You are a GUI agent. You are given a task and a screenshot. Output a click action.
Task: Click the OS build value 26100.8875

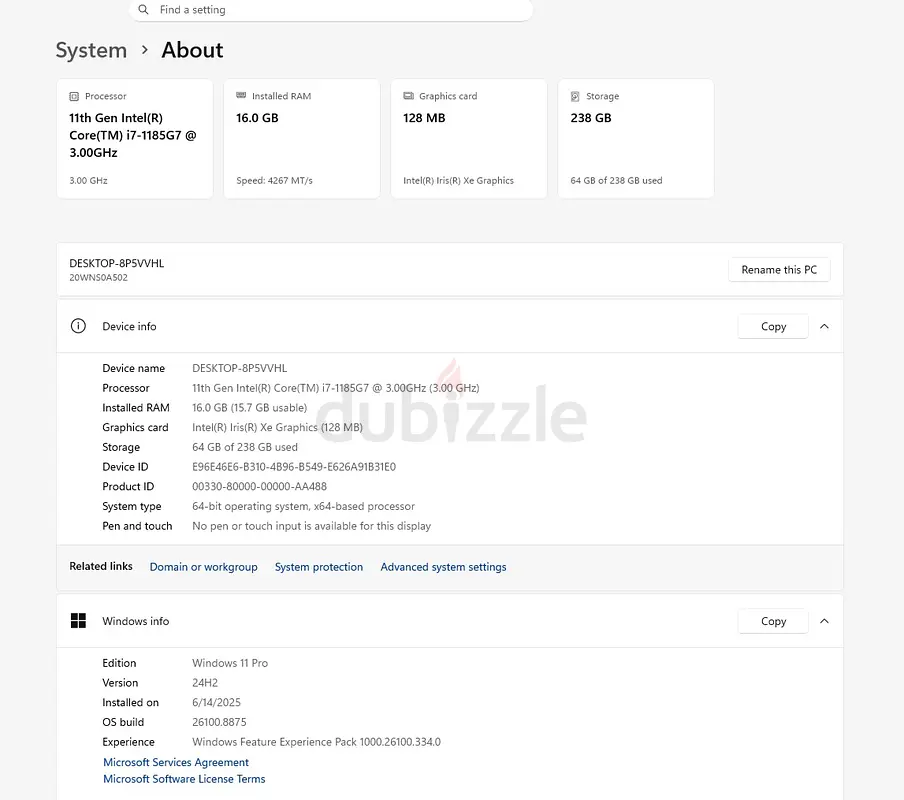(x=219, y=722)
